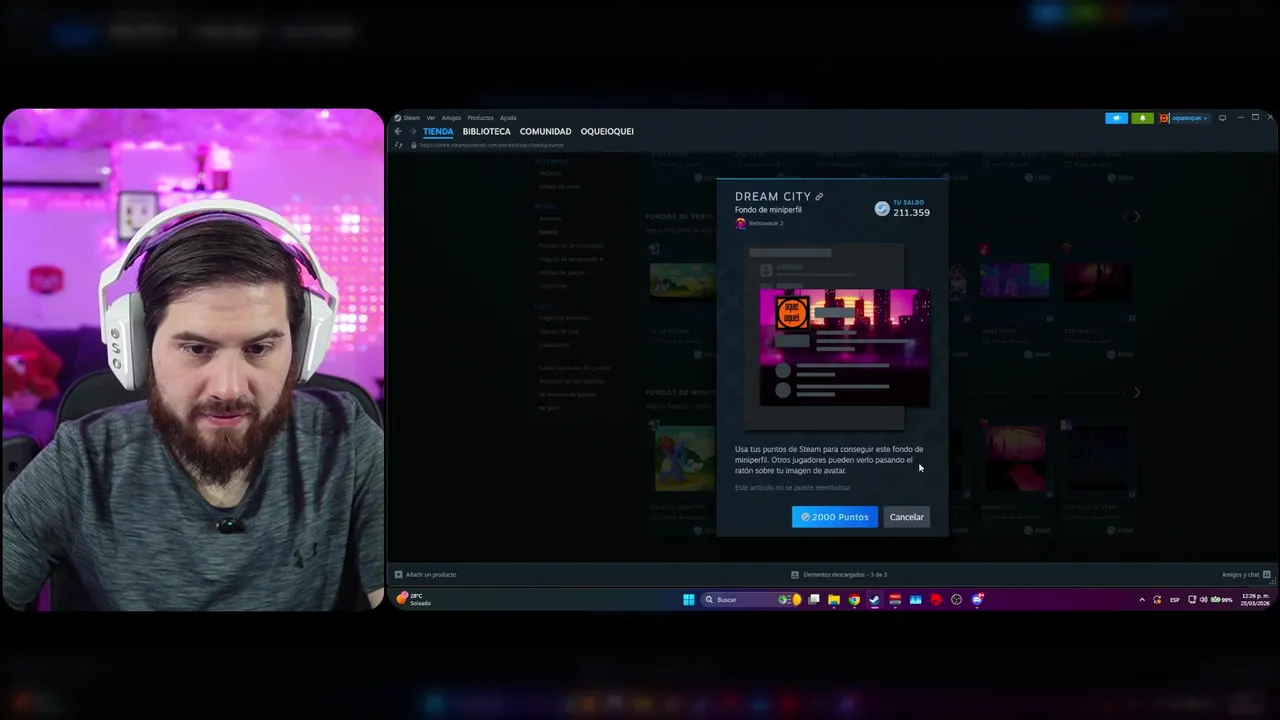Screen dimensions: 1280x720
Task: Open Task View on the taskbar
Action: (x=814, y=600)
